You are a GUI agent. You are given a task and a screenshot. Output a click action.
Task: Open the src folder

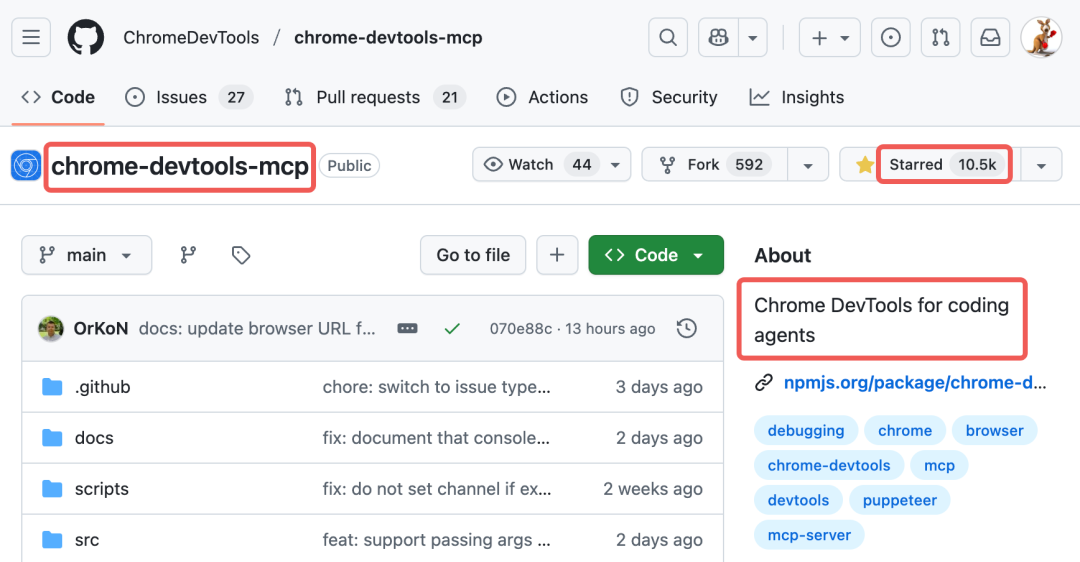click(87, 540)
